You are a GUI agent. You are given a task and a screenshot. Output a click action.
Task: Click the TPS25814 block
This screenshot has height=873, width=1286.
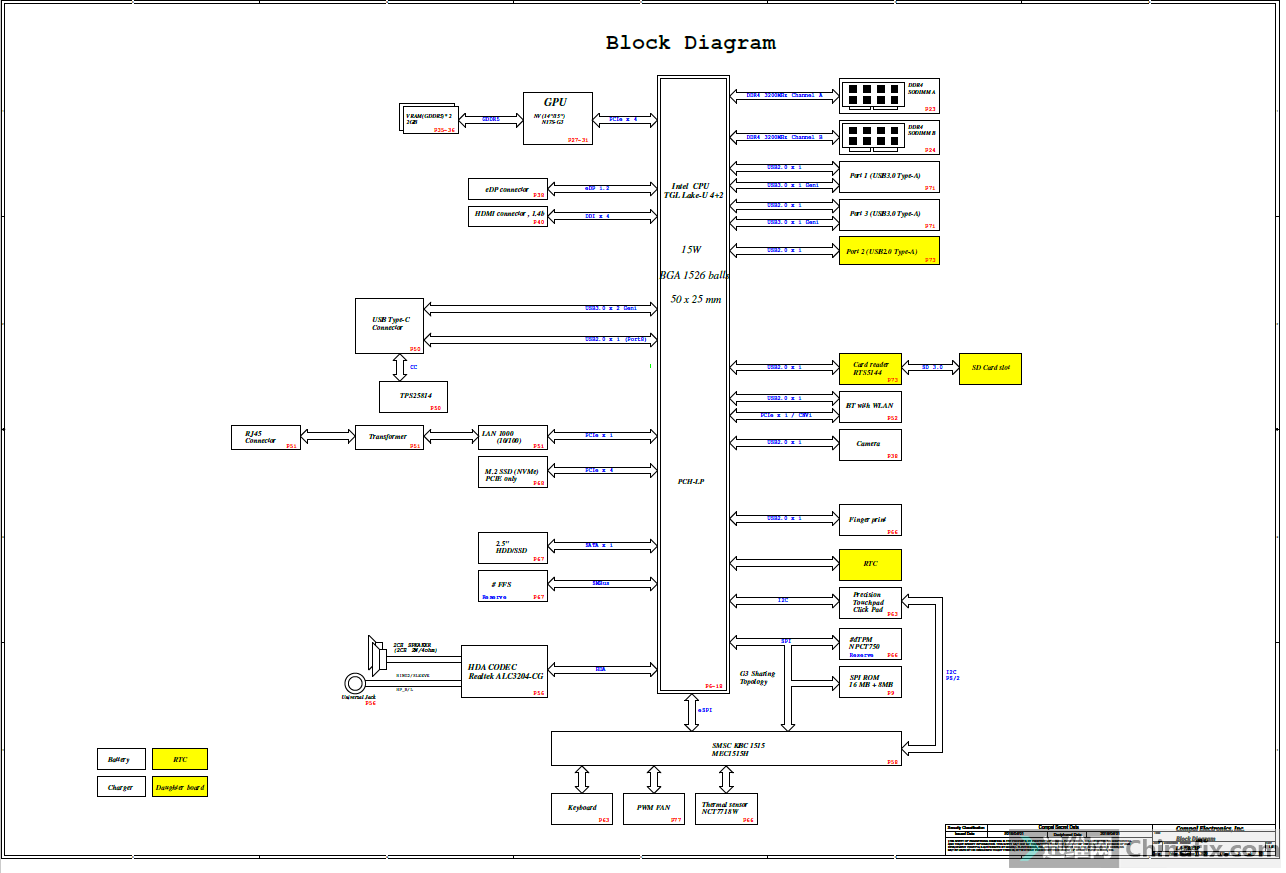(413, 397)
